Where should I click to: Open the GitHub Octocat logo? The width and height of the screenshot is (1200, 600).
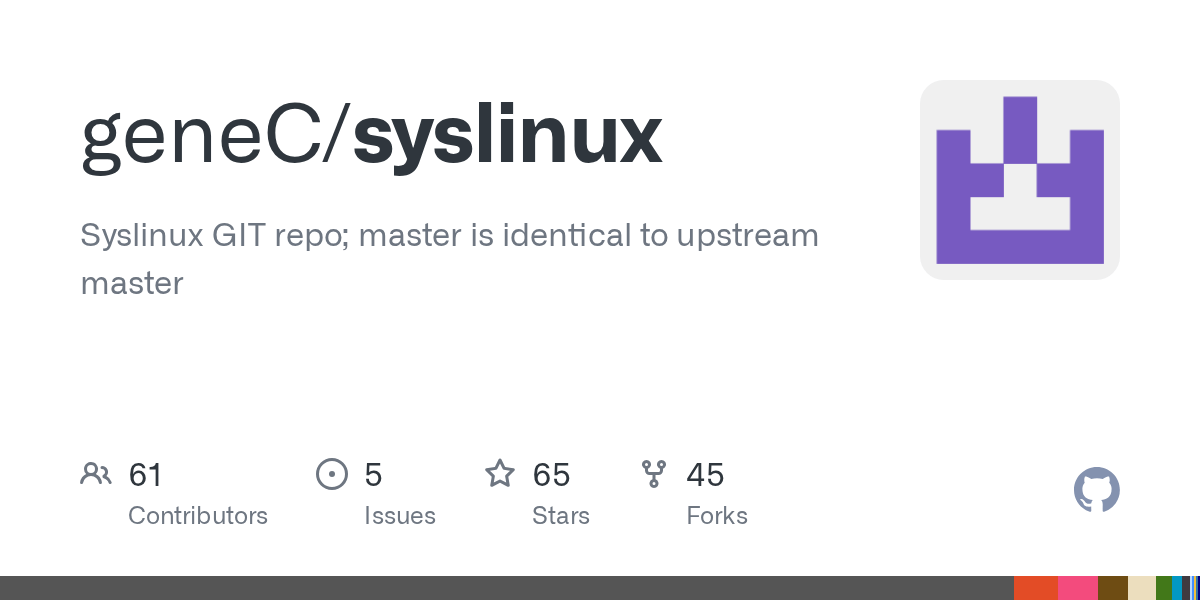pyautogui.click(x=1096, y=491)
